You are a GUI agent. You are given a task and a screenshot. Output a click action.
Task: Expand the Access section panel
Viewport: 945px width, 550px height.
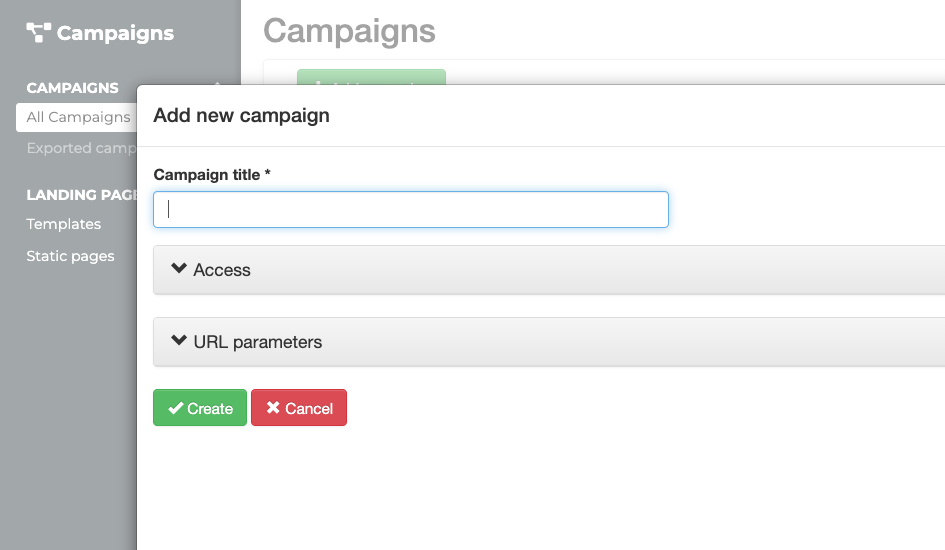click(x=549, y=270)
